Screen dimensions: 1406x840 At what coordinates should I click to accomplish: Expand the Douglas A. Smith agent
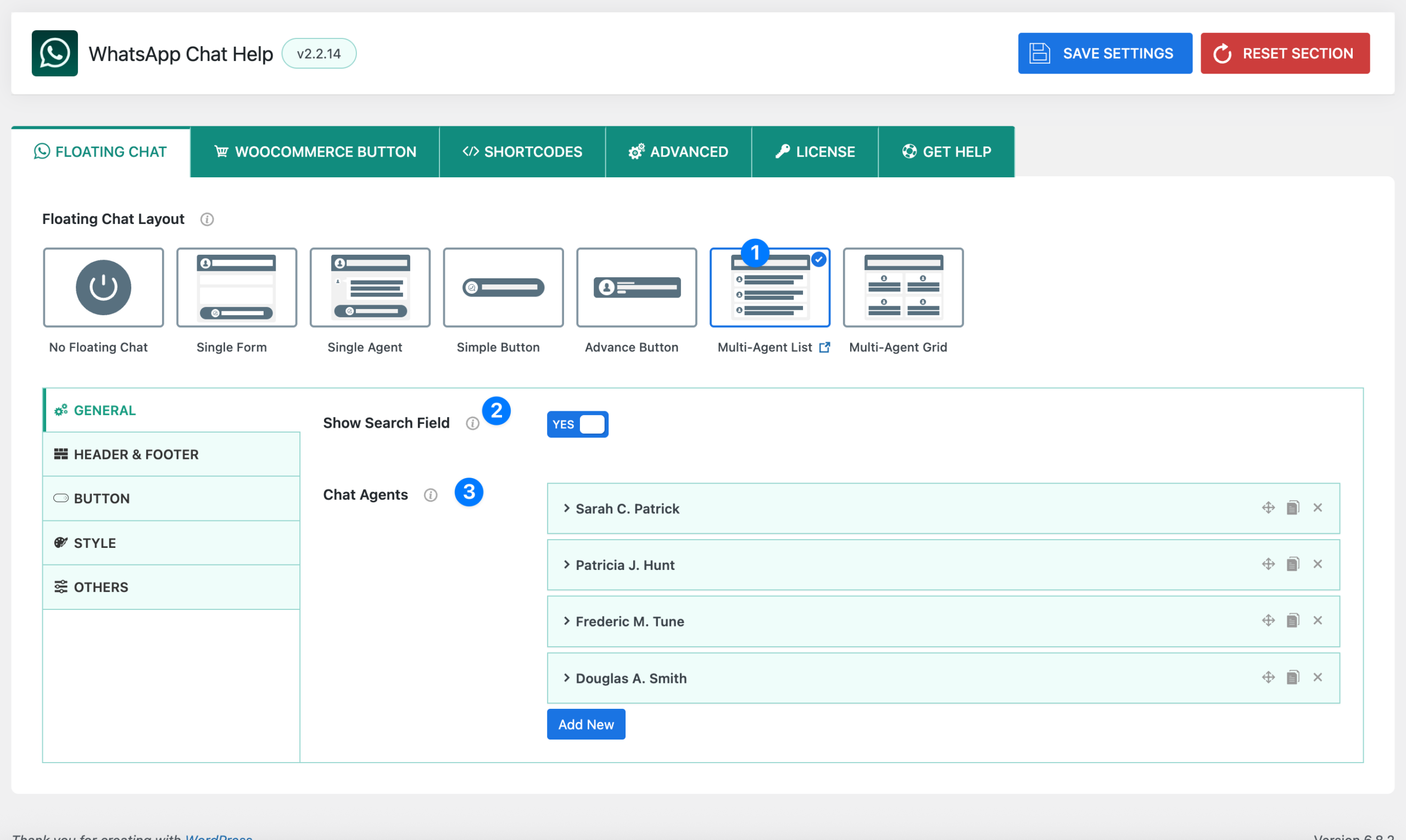pyautogui.click(x=631, y=678)
